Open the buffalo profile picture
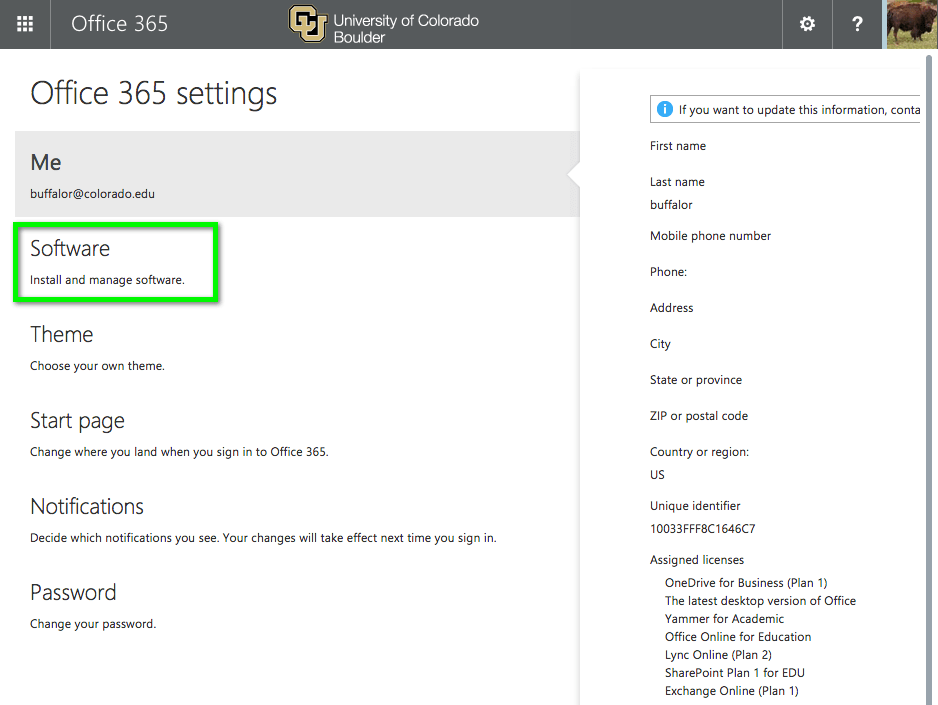This screenshot has width=938, height=705. click(x=912, y=24)
